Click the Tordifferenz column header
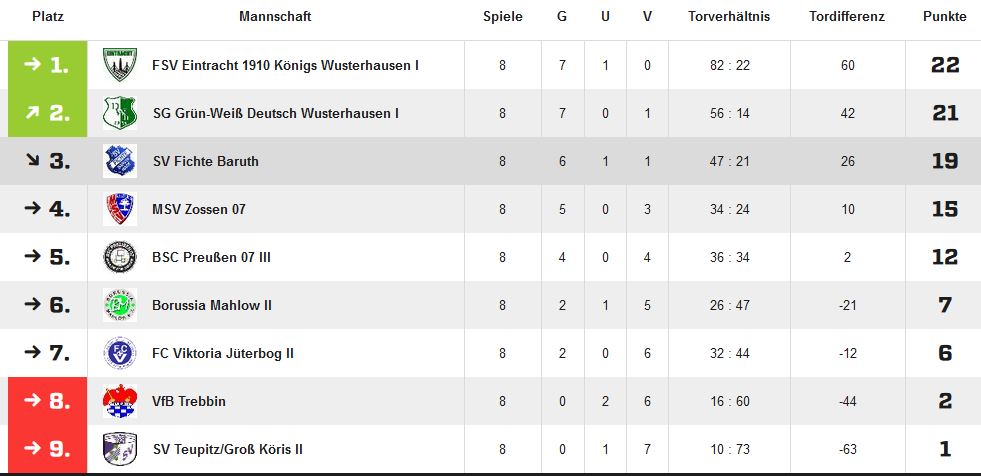The image size is (981, 476). point(847,17)
